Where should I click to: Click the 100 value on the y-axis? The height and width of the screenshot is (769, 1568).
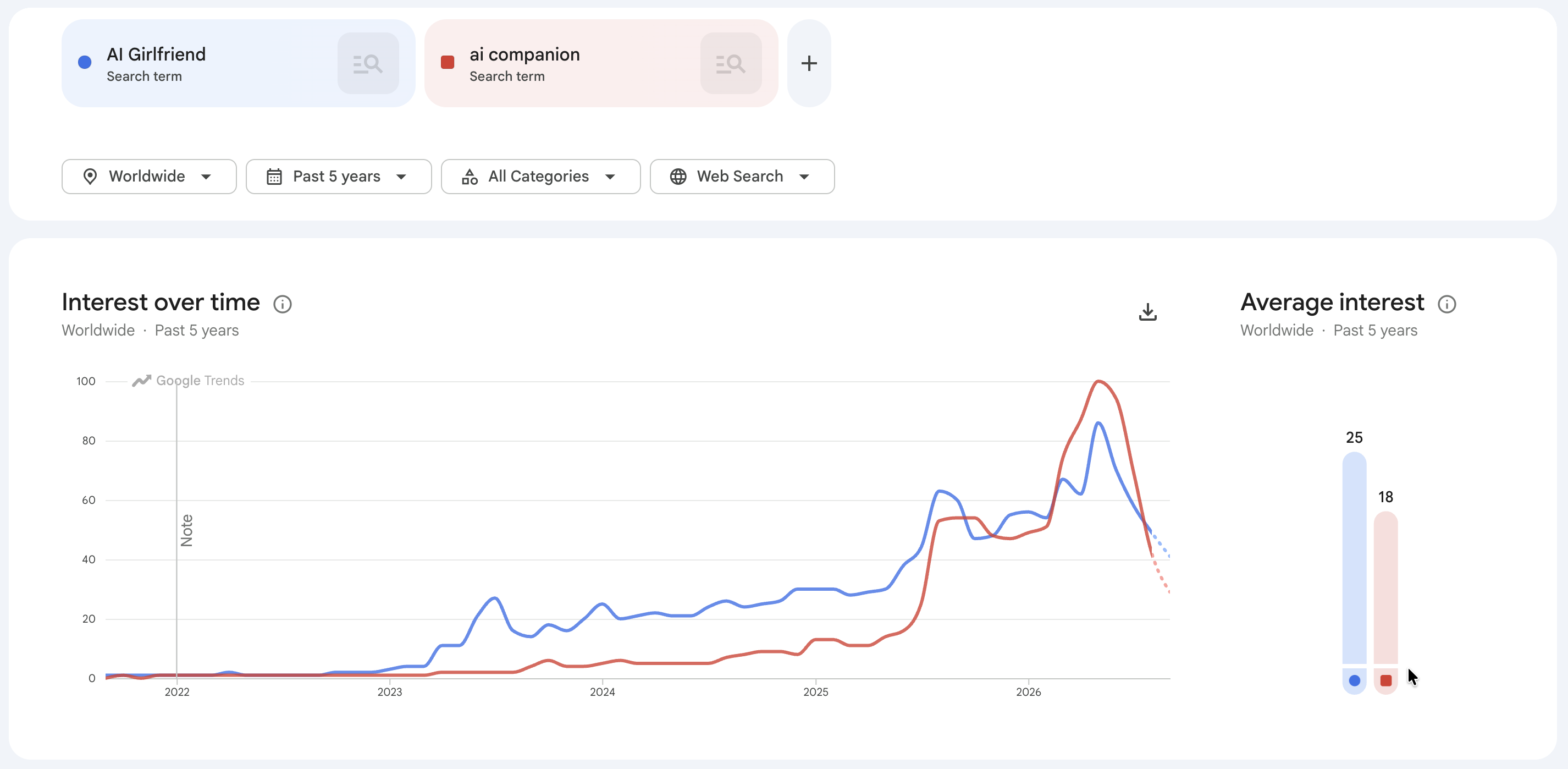(86, 381)
